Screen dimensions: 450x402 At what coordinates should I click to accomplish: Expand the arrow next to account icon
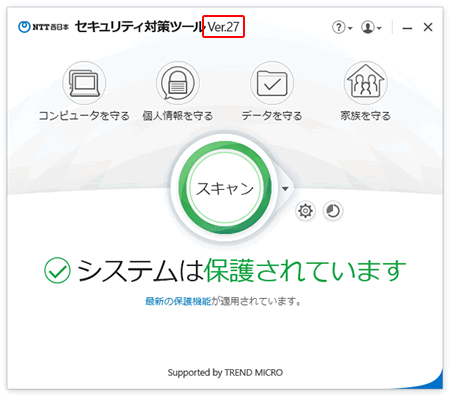tap(379, 28)
